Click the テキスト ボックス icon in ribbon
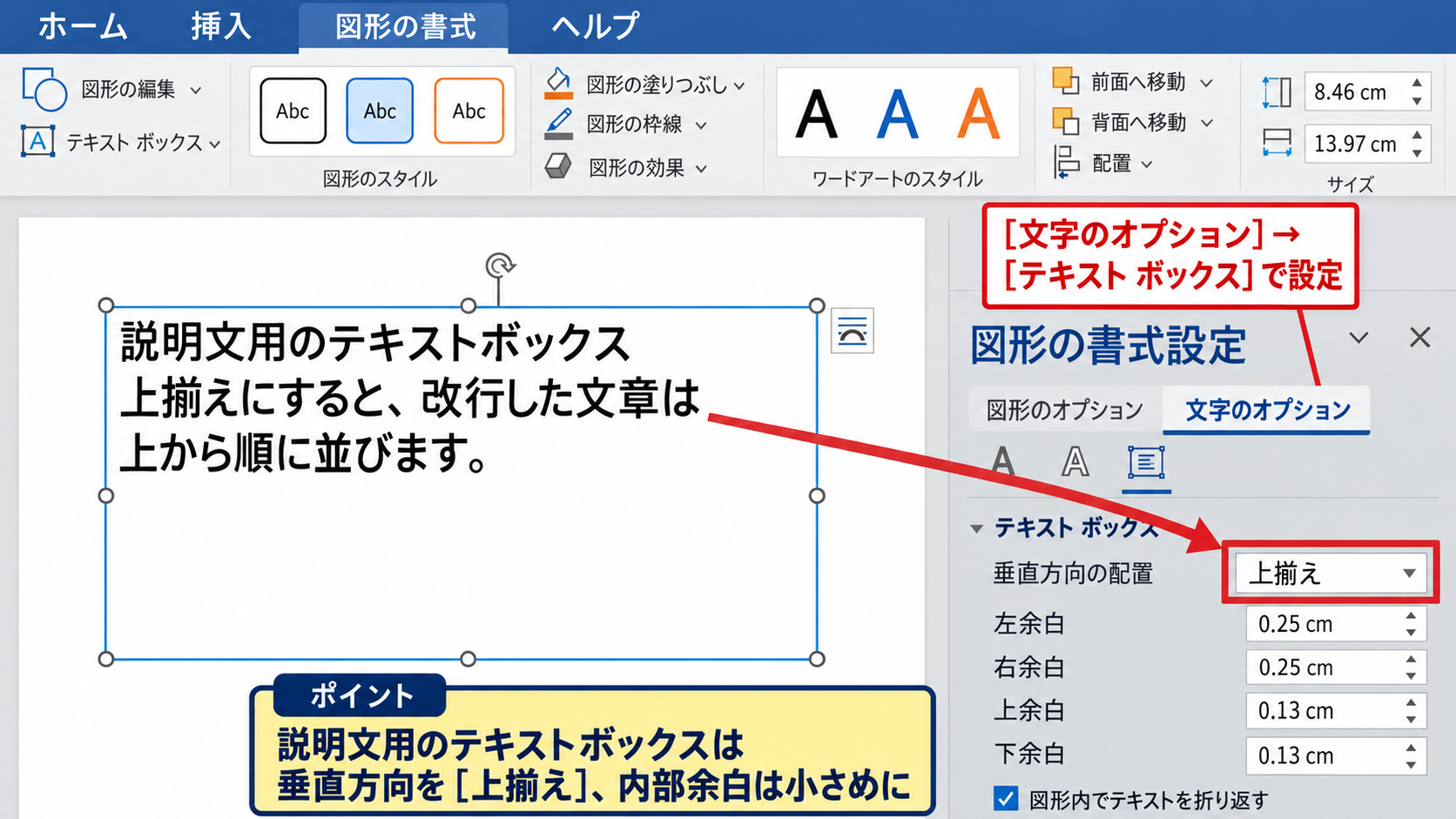The height and width of the screenshot is (819, 1456). click(x=37, y=141)
